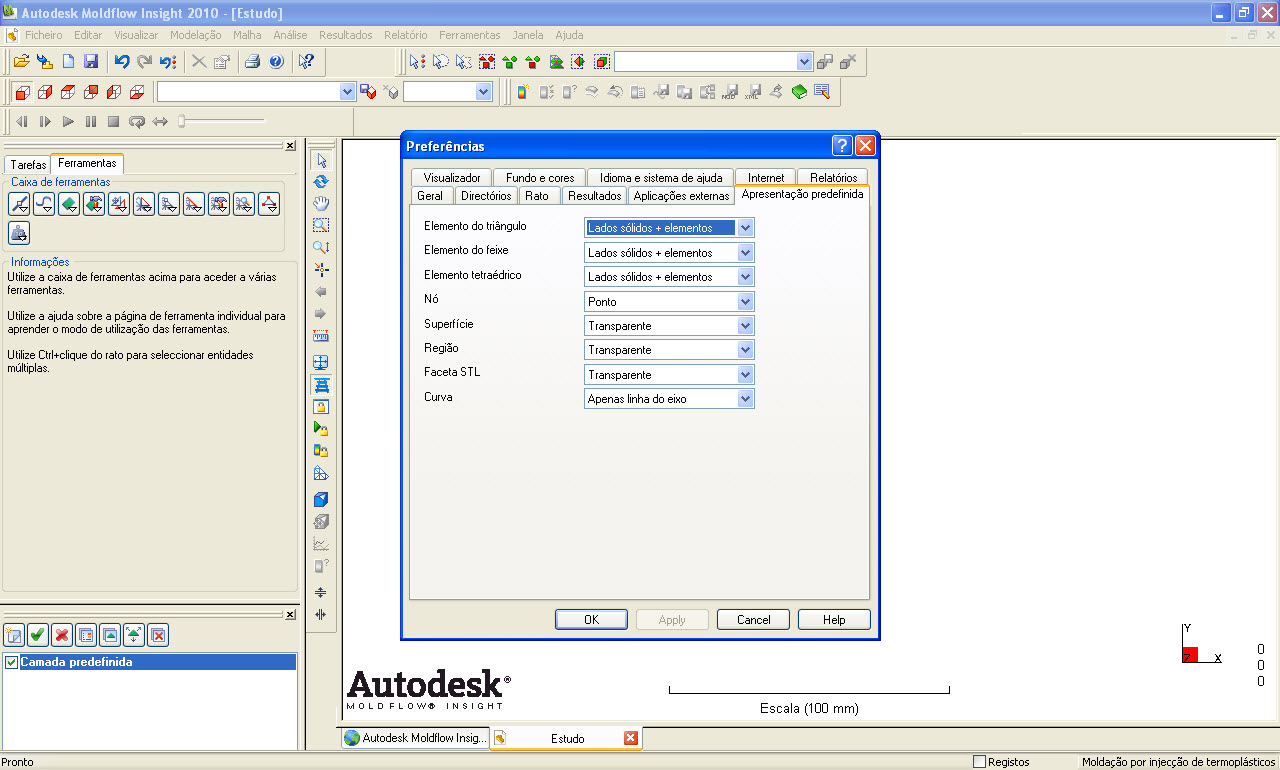Close the Estudo tab with red X
Screen dimensions: 1280x770
(630, 739)
